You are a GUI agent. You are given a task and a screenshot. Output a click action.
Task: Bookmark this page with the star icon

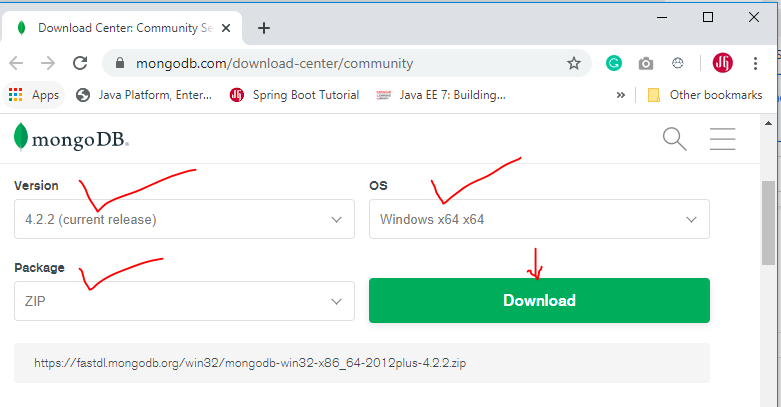tap(574, 63)
